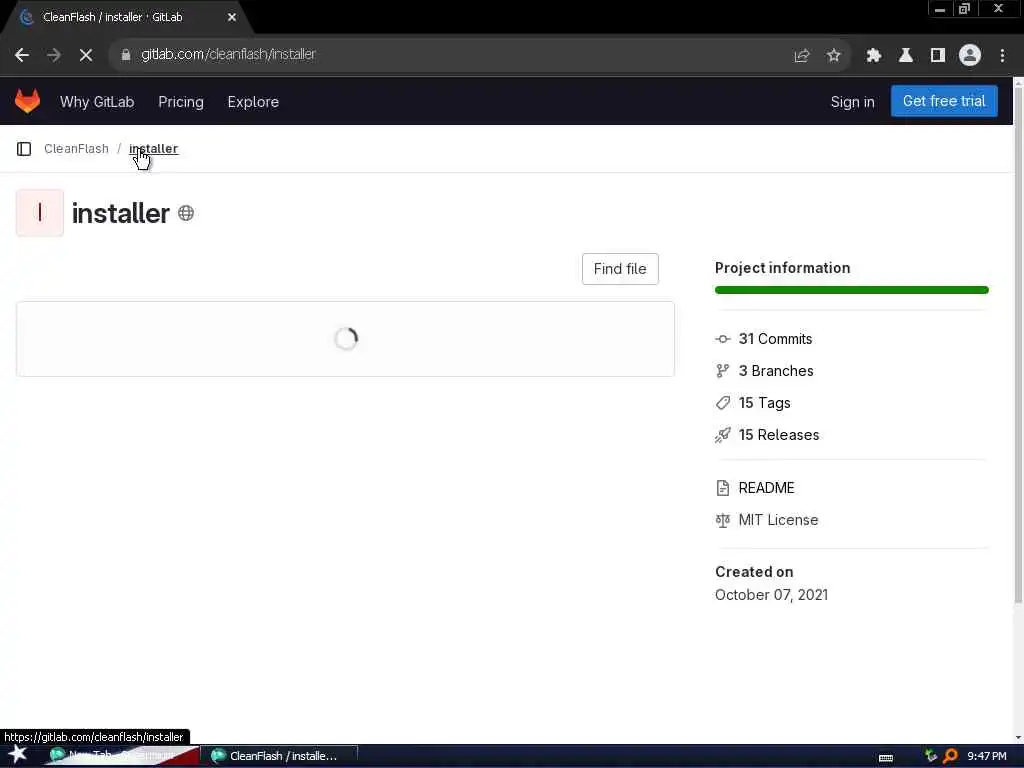Viewport: 1024px width, 768px height.
Task: Click the Project information heading
Action: point(782,268)
